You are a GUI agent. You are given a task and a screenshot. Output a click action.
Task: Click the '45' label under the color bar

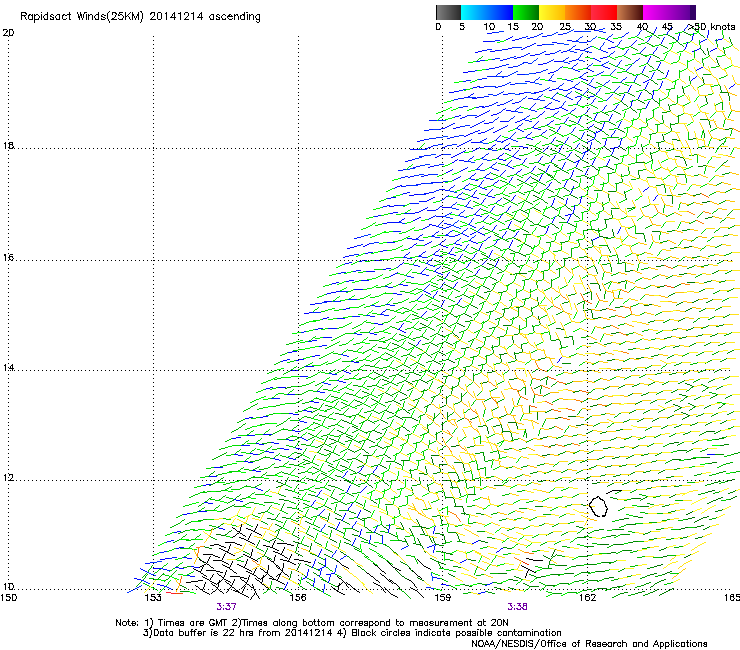[x=667, y=27]
